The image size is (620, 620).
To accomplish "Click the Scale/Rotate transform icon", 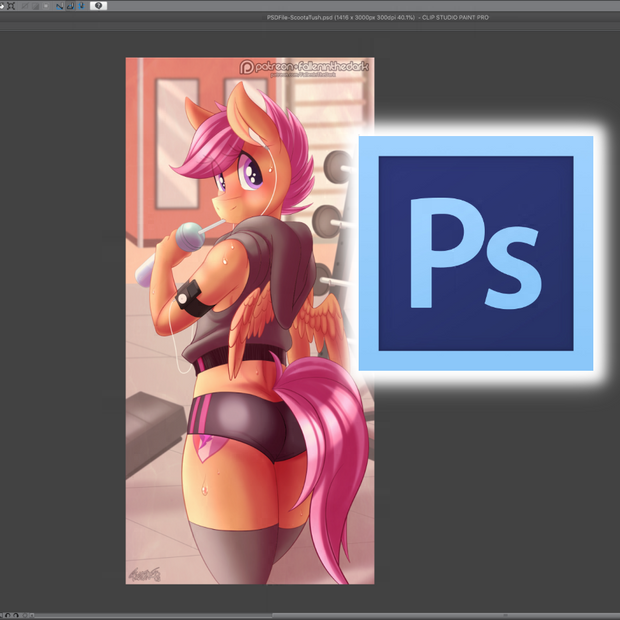I will tap(11, 6).
